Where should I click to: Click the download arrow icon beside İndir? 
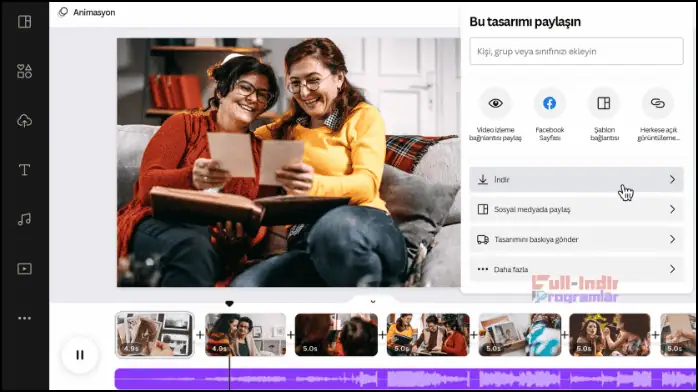(483, 180)
